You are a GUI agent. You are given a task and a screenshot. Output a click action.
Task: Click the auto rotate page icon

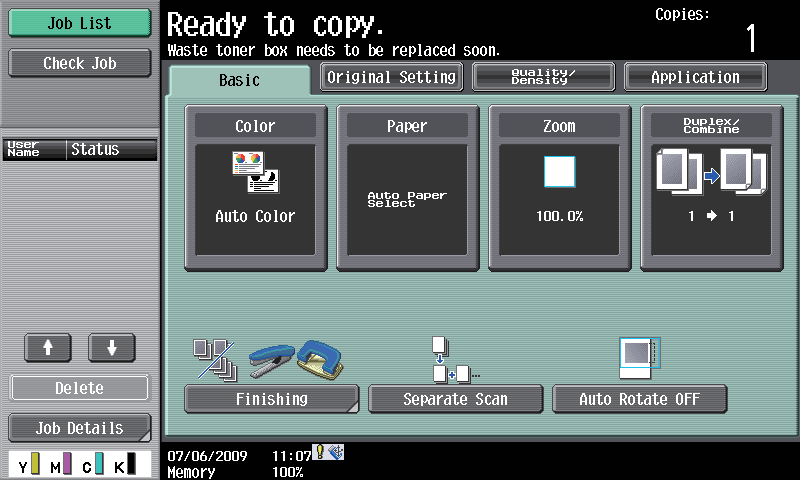pos(640,358)
